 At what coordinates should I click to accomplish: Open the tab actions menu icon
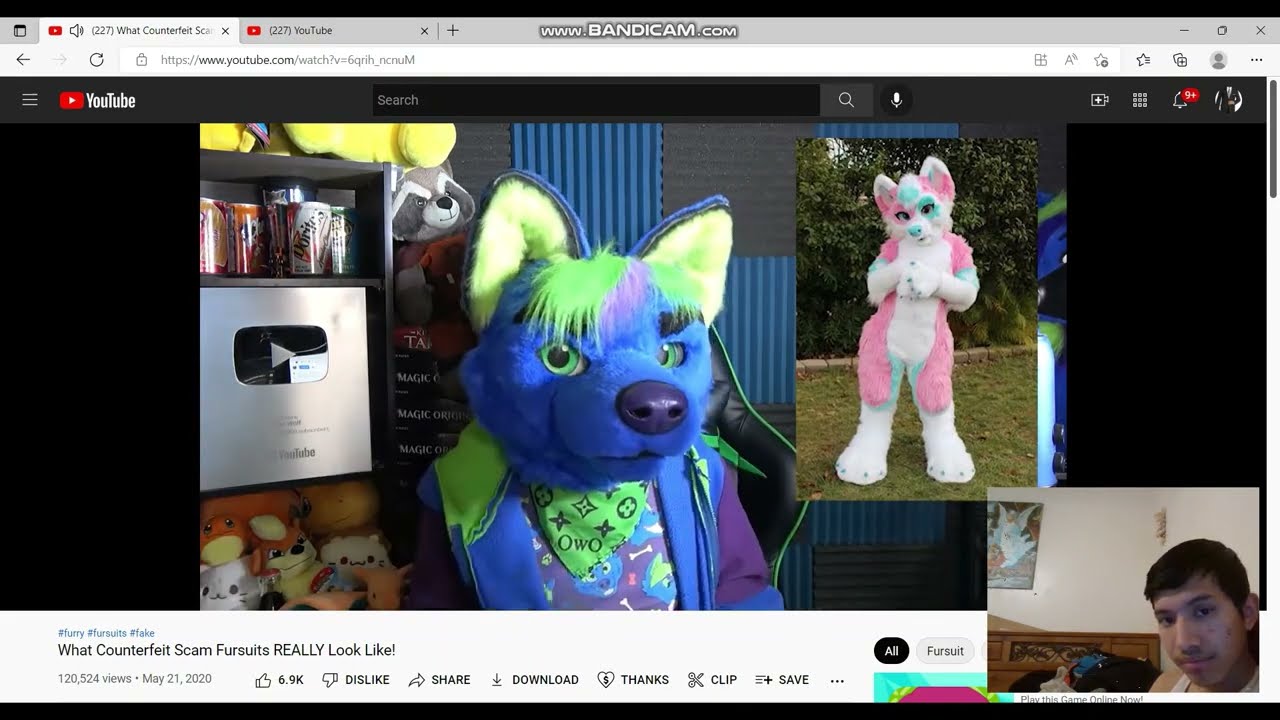click(x=20, y=31)
